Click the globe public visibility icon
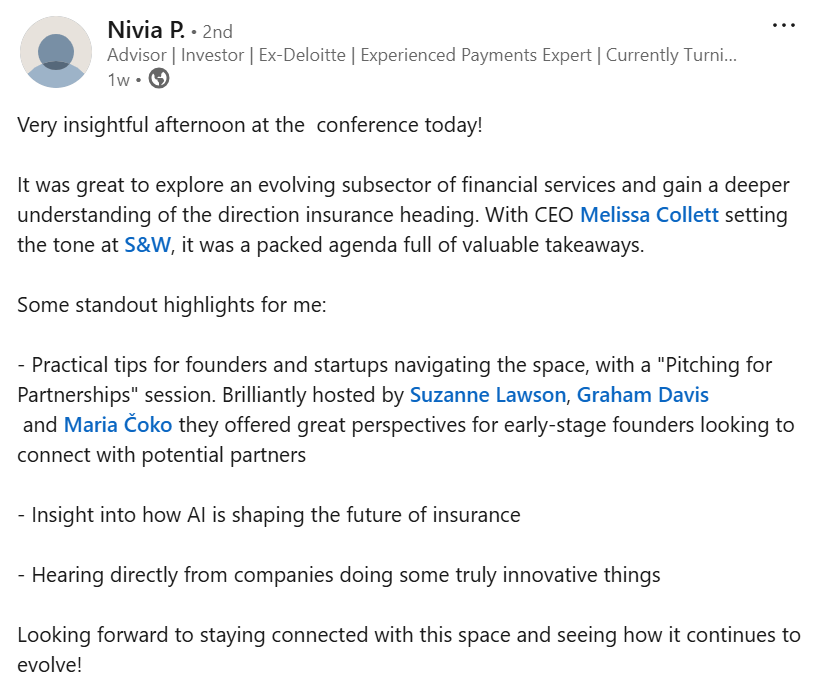 [x=159, y=79]
